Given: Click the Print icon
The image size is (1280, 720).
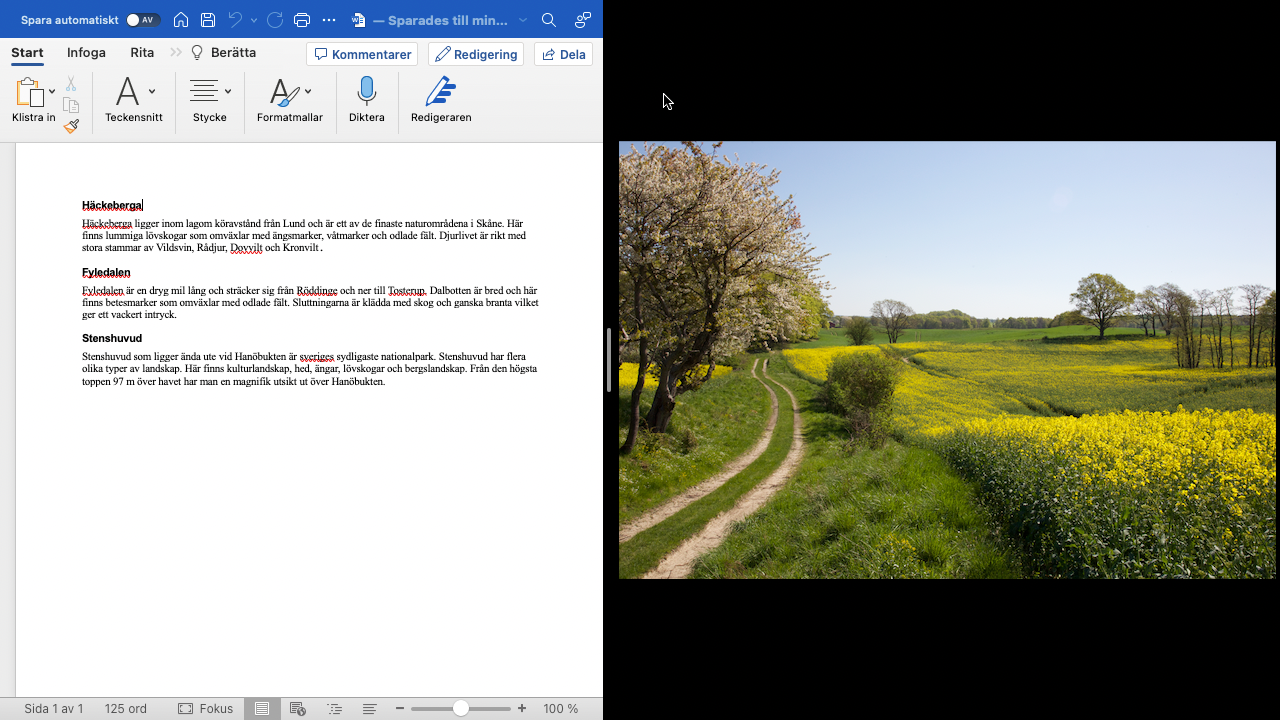Looking at the screenshot, I should (302, 20).
